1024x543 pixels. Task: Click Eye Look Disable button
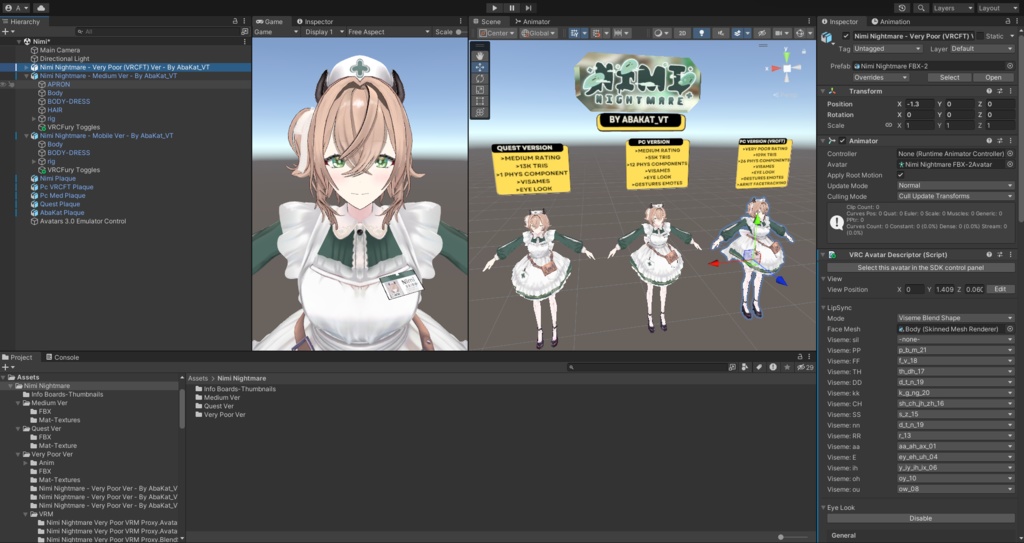coord(921,518)
